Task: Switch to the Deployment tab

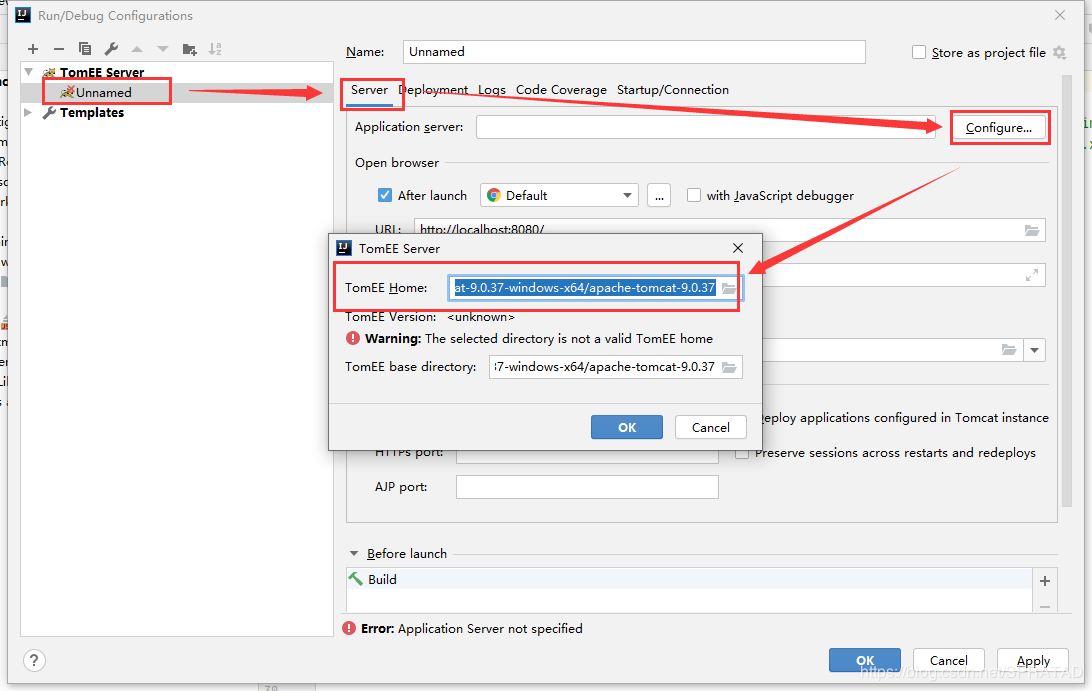Action: [x=434, y=90]
